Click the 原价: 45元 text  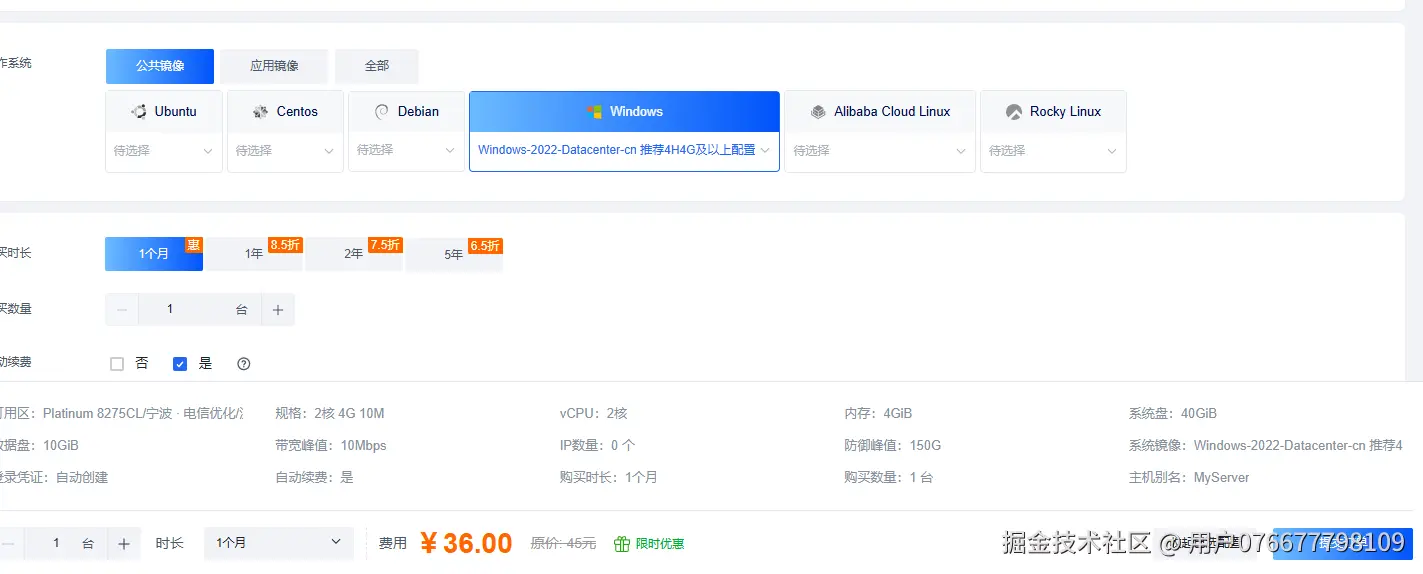[563, 544]
